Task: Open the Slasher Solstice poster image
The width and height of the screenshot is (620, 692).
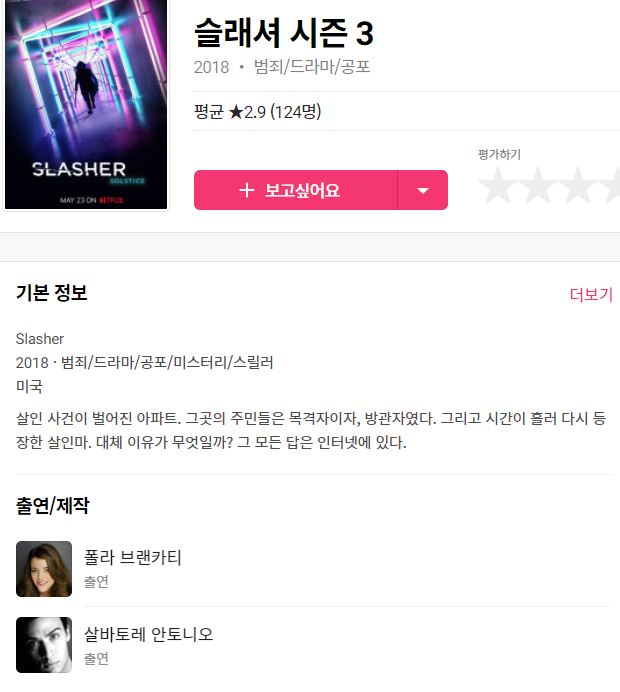Action: (86, 104)
